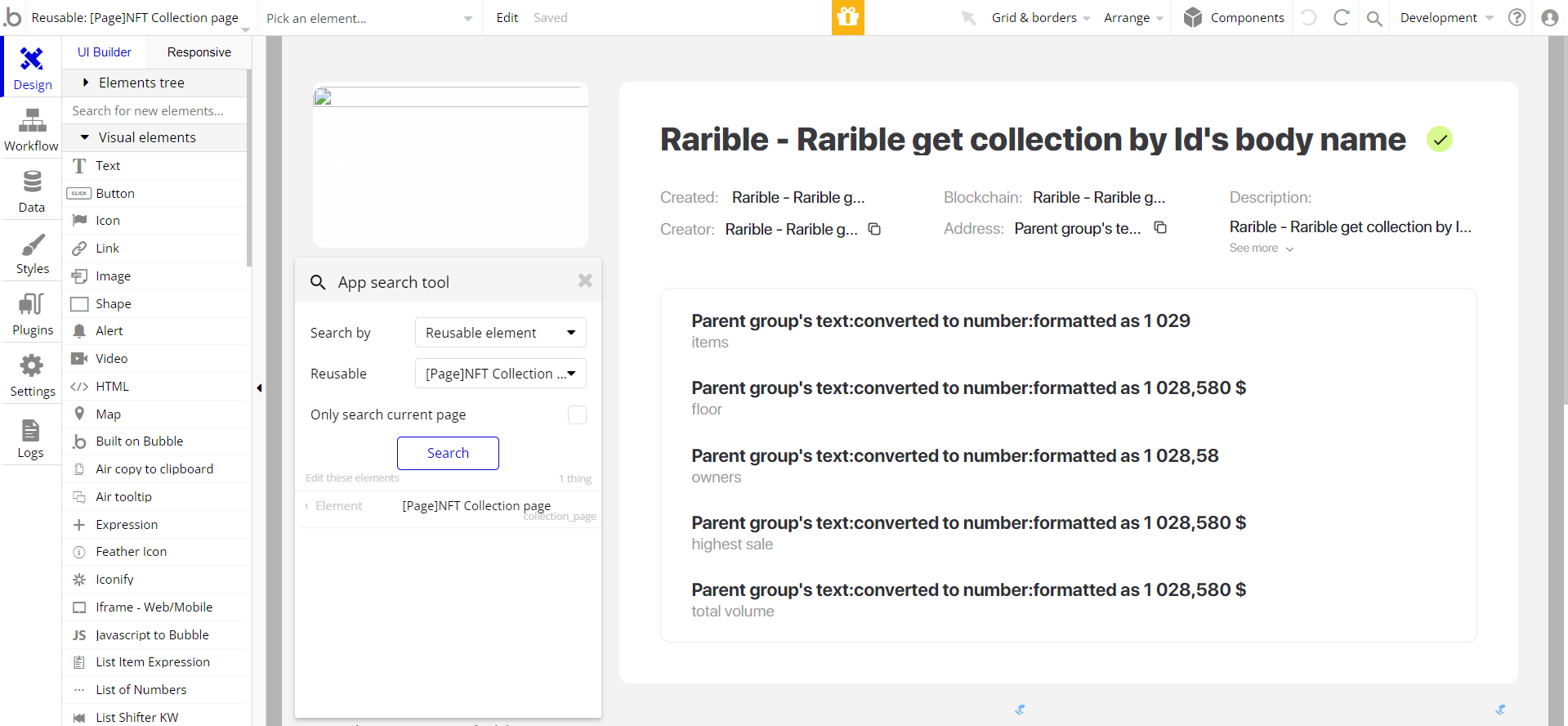Open the Logs section
The height and width of the screenshot is (726, 1568).
coord(32,436)
